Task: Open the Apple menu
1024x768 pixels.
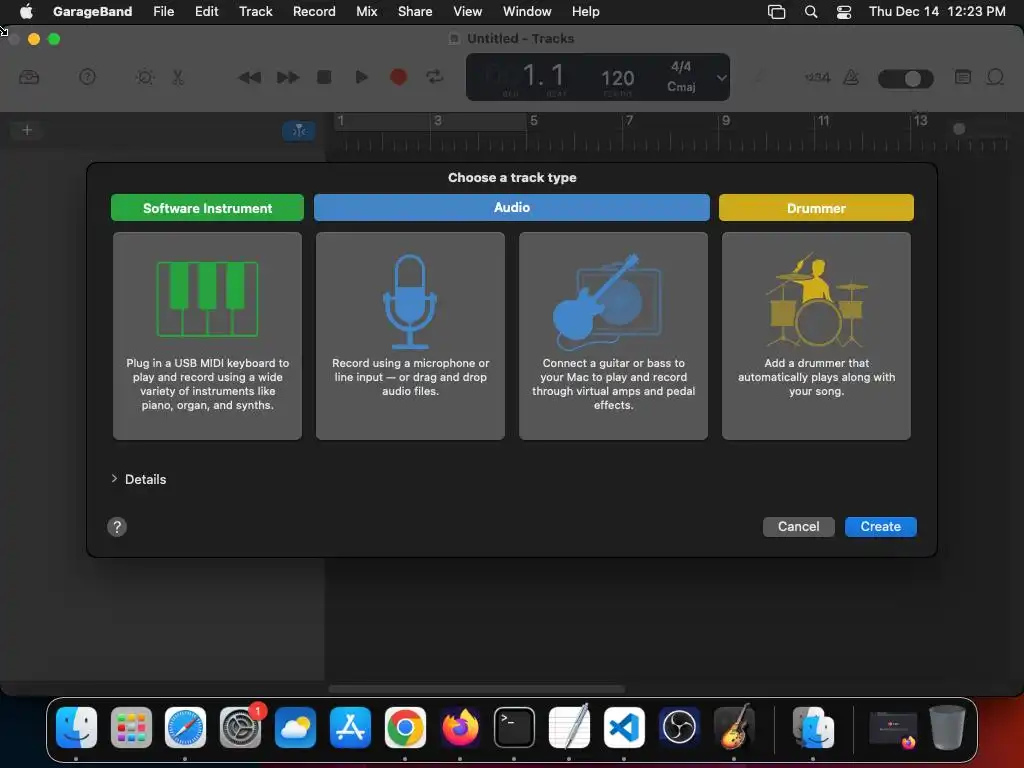Action: click(x=26, y=11)
